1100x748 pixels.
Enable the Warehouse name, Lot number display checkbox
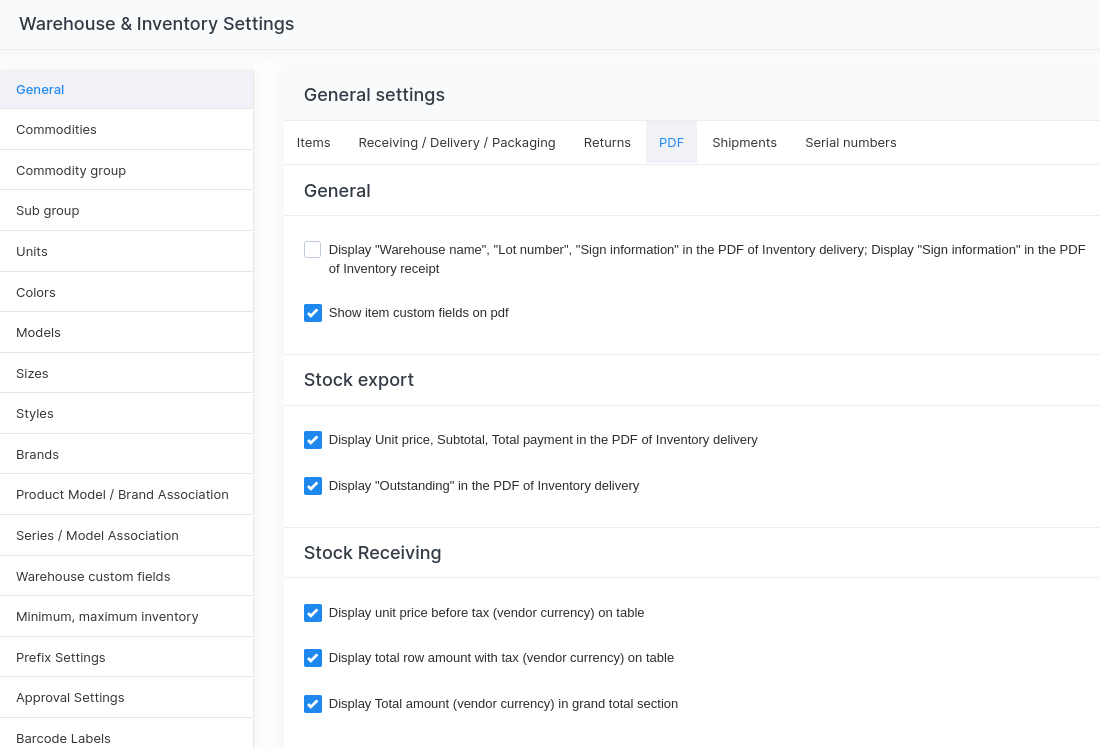pyautogui.click(x=313, y=250)
